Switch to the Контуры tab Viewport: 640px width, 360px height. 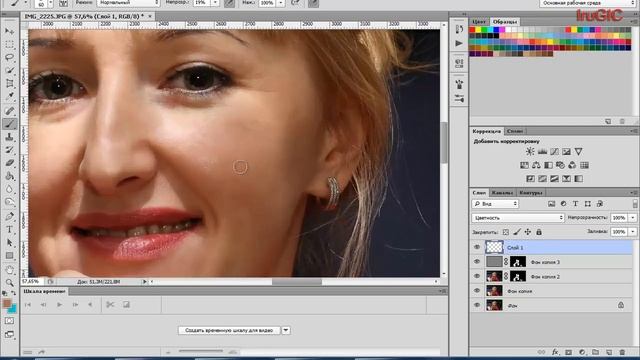531,192
